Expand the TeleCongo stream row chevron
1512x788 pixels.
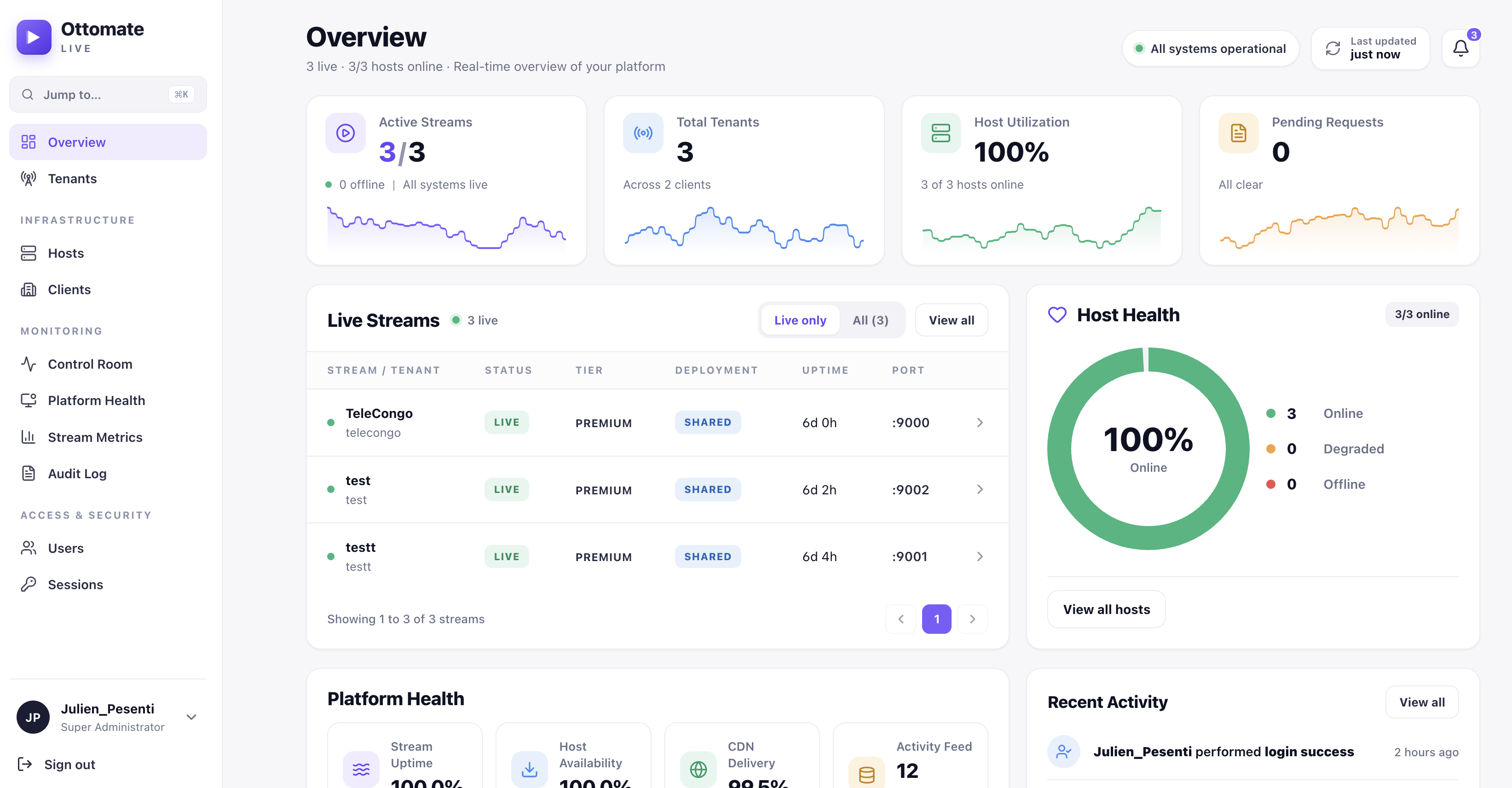pos(980,422)
